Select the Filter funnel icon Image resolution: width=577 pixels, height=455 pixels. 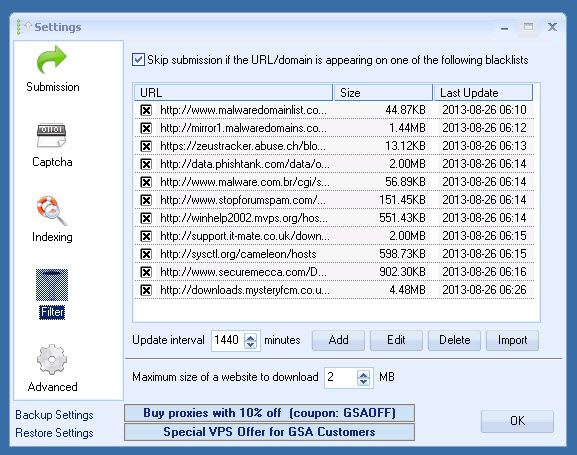[52, 285]
